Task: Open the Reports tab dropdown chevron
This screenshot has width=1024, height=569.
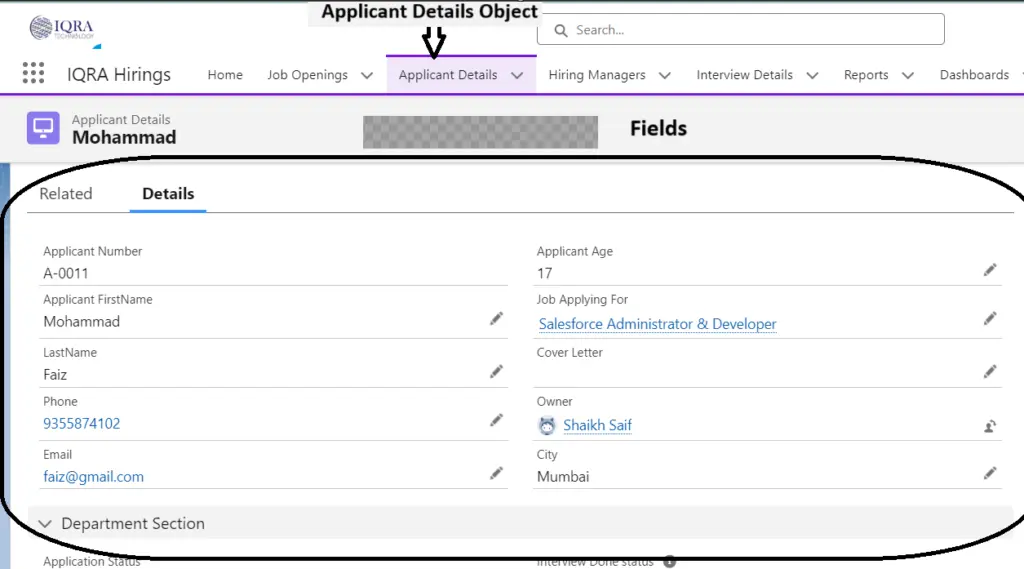Action: coord(908,75)
